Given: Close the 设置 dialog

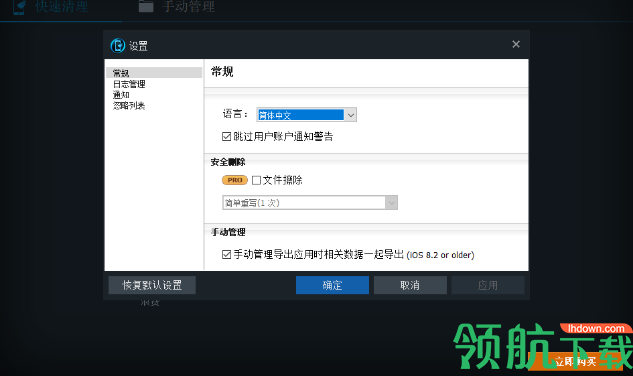Looking at the screenshot, I should coord(516,44).
